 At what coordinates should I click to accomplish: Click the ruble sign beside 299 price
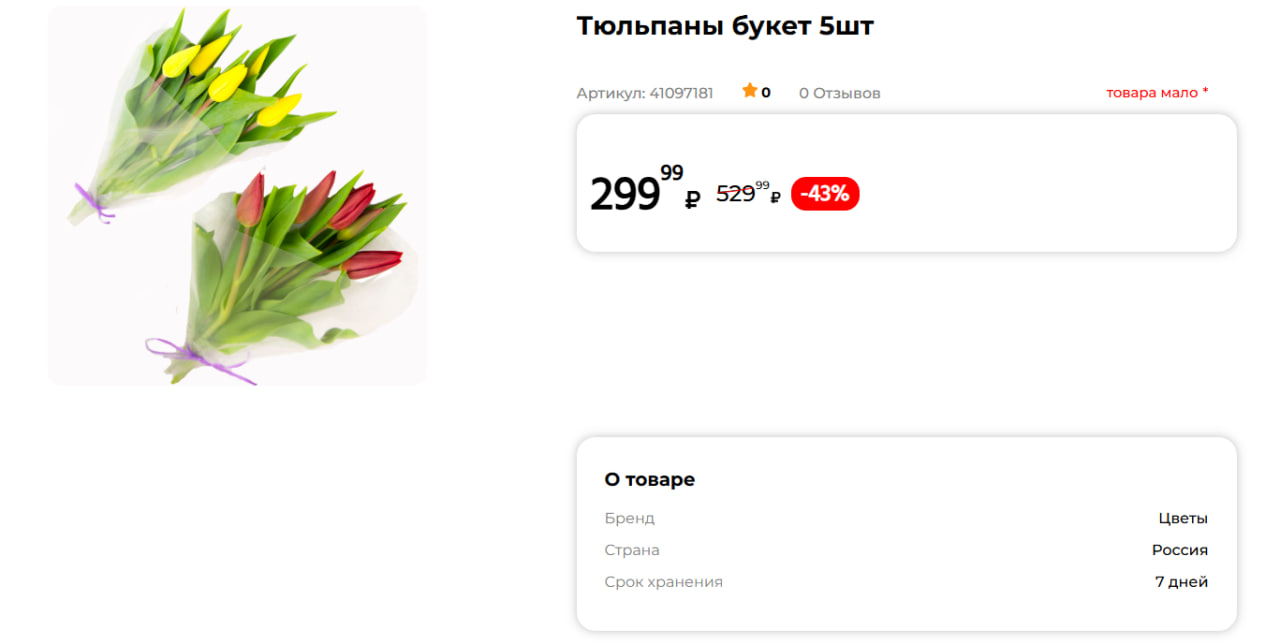pos(692,200)
